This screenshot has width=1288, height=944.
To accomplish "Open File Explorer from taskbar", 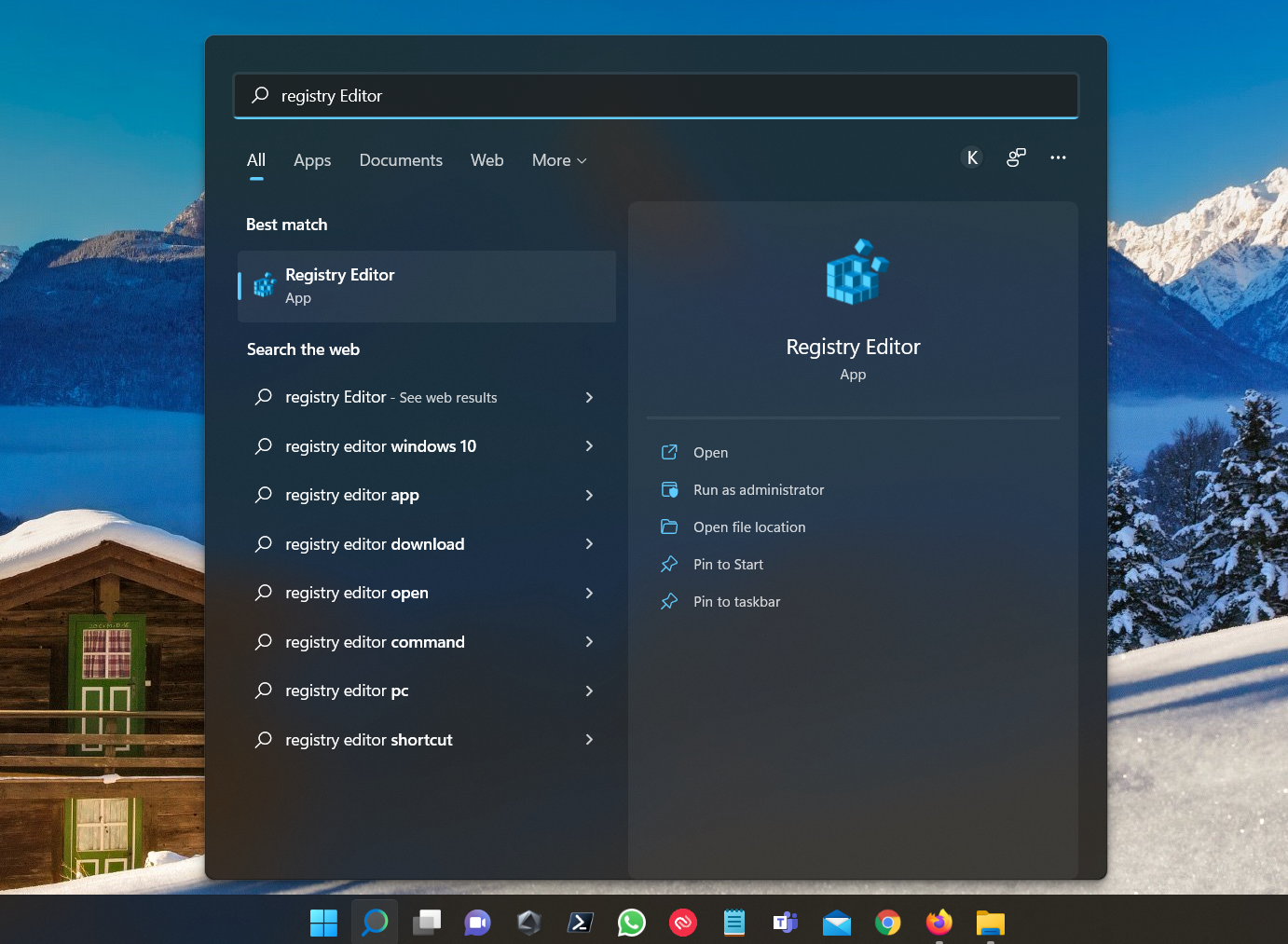I will pos(991,923).
